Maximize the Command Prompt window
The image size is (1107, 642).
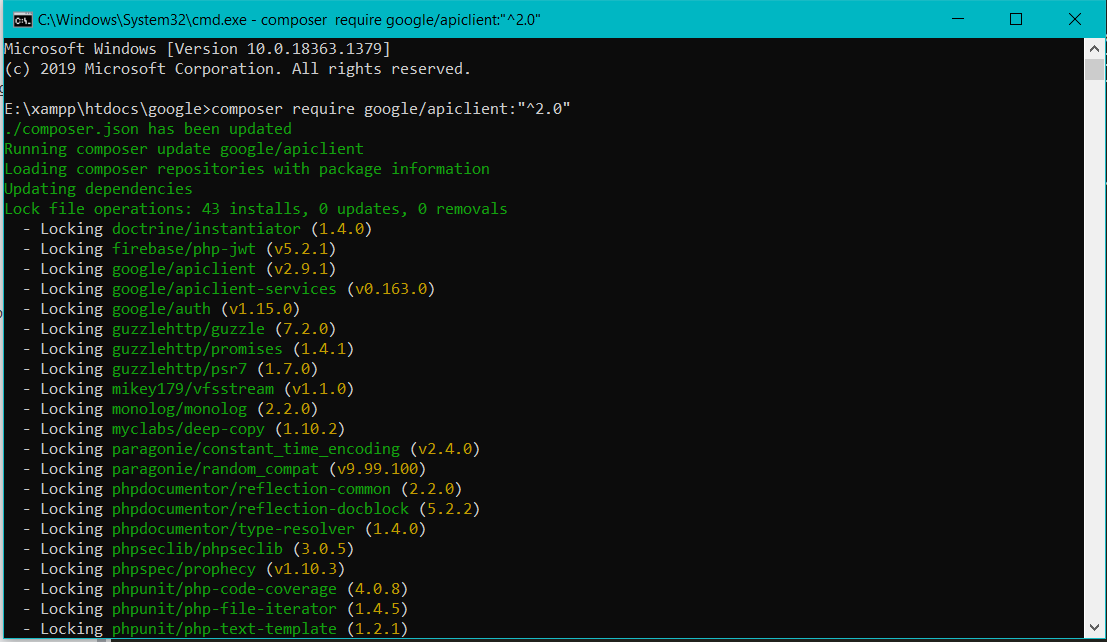(1015, 18)
